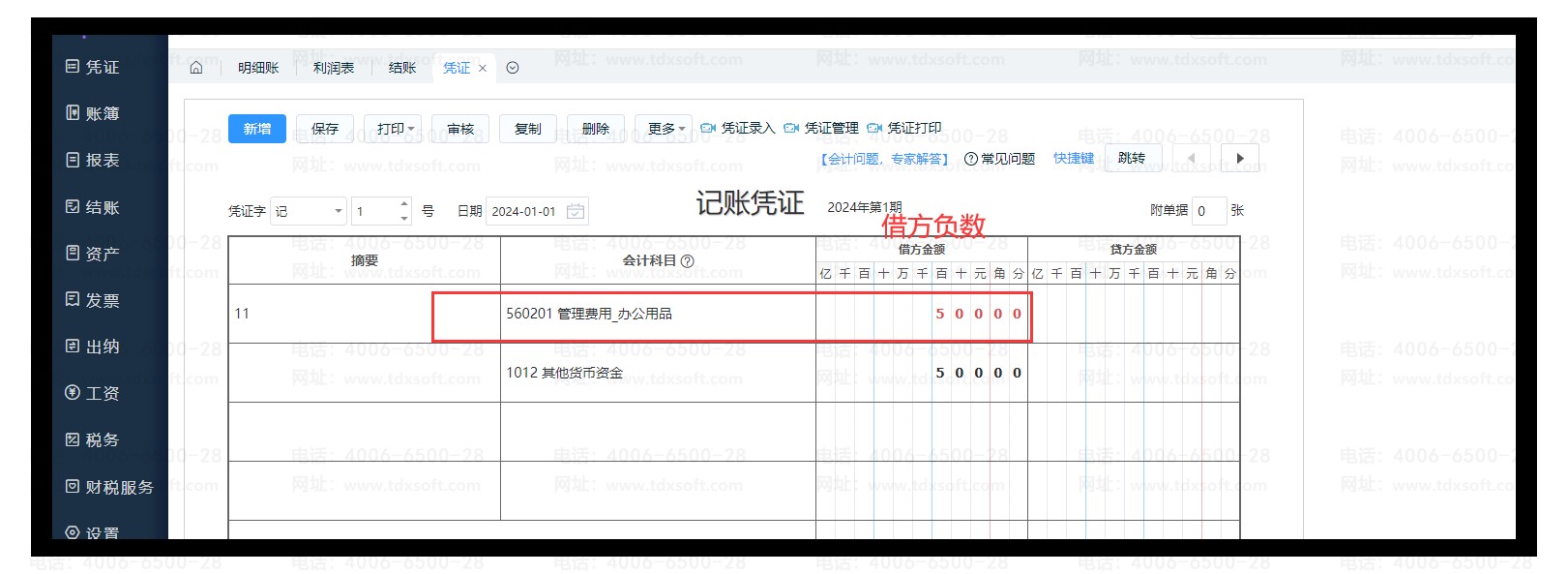Close the 凭证 tab
The width and height of the screenshot is (1568, 574).
pos(483,69)
